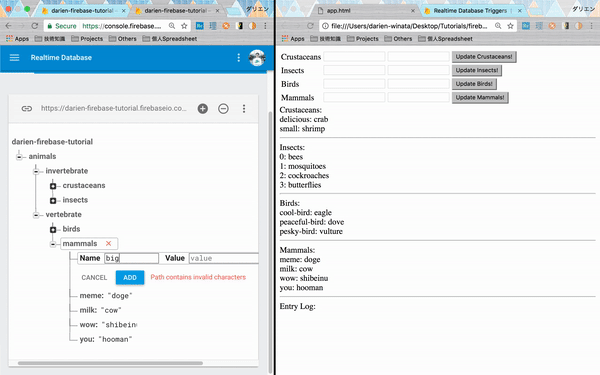Click CANCEL to discard new child
The height and width of the screenshot is (375, 600).
[94, 277]
